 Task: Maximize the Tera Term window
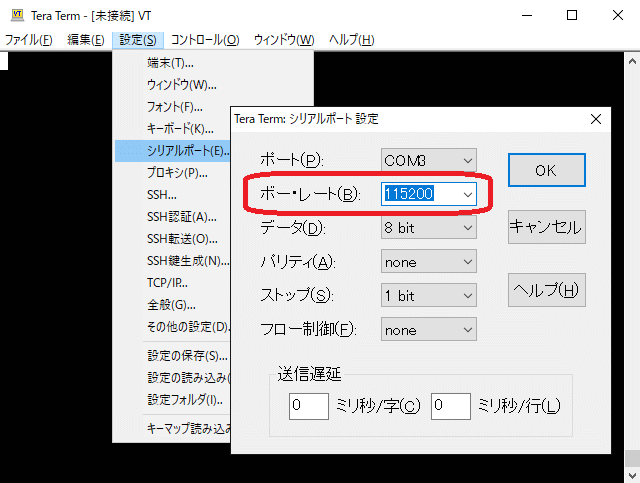click(572, 16)
